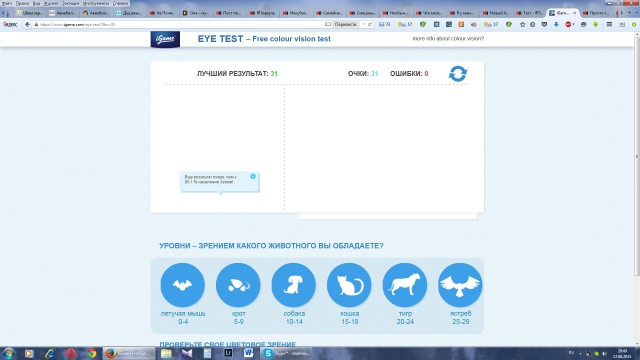640x360 pixels.
Task: Switch to the 'Новый А...' browser tab
Action: [x=497, y=13]
